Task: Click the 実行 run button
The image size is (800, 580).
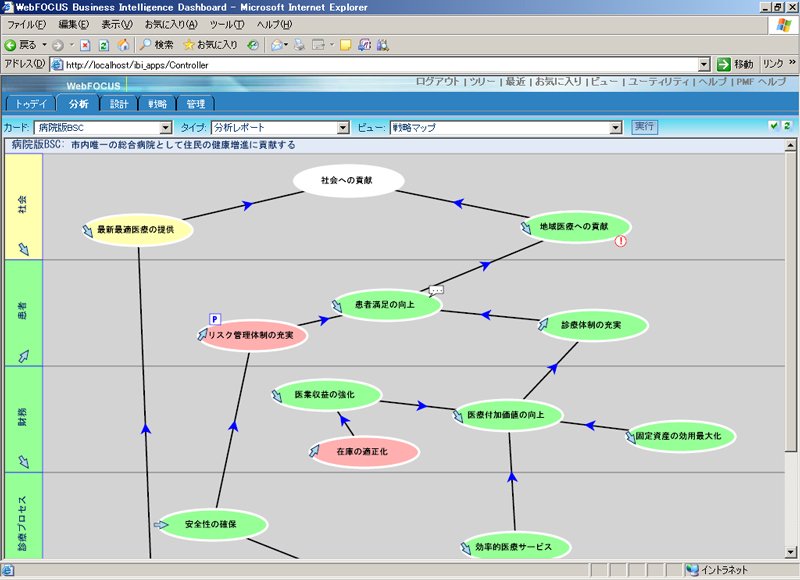Action: (644, 127)
